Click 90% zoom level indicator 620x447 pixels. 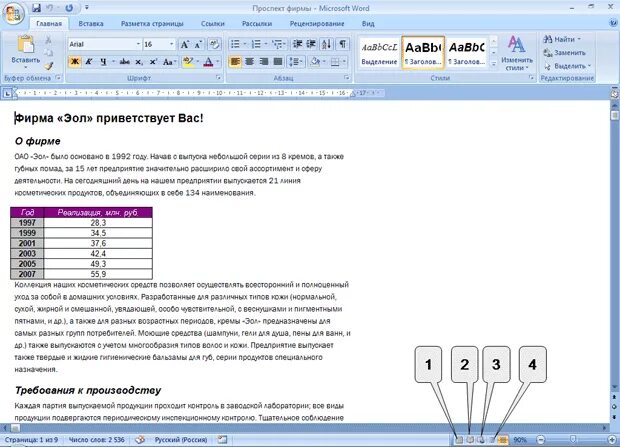tap(520, 439)
